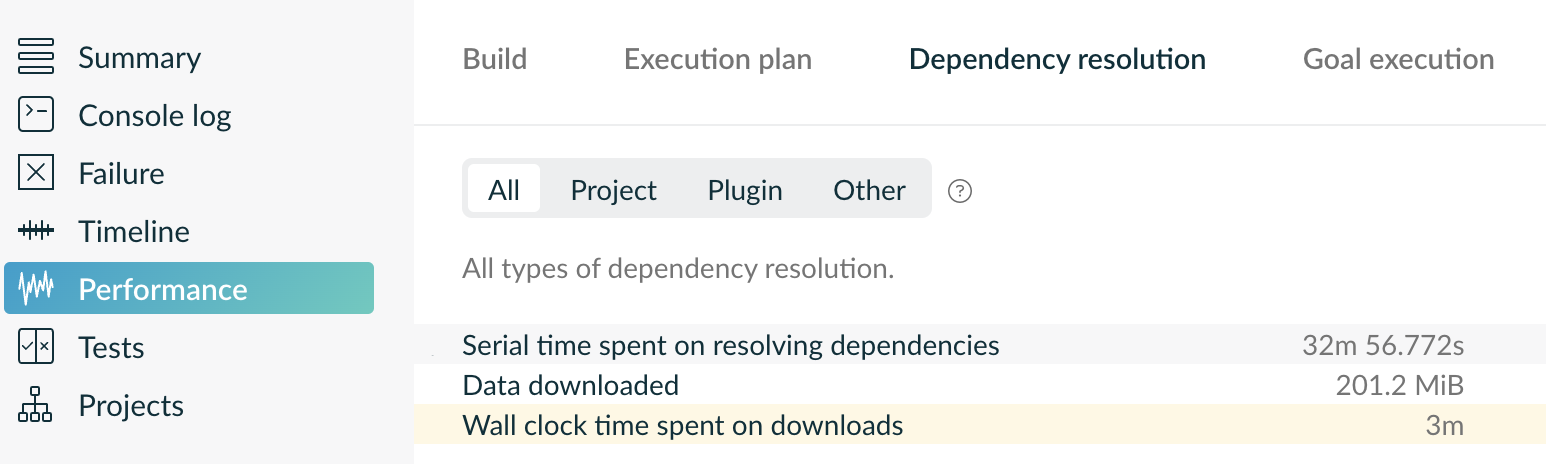Navigate to the Timeline section

134,232
